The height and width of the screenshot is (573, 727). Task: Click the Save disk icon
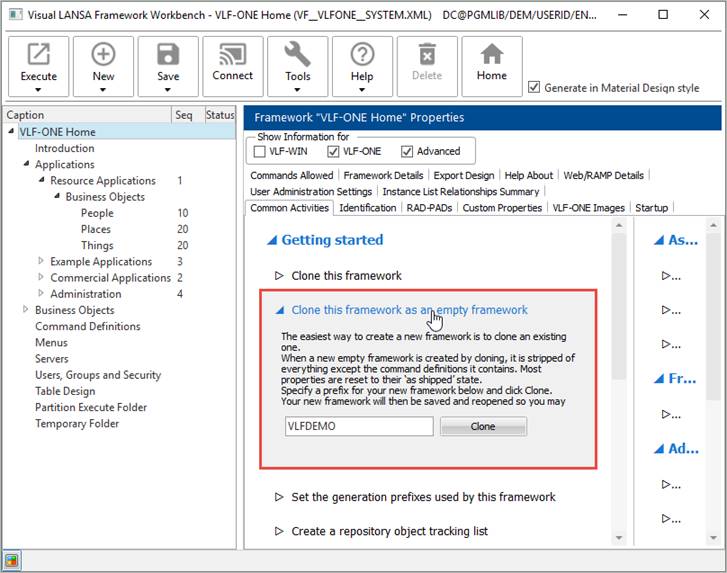pyautogui.click(x=168, y=55)
